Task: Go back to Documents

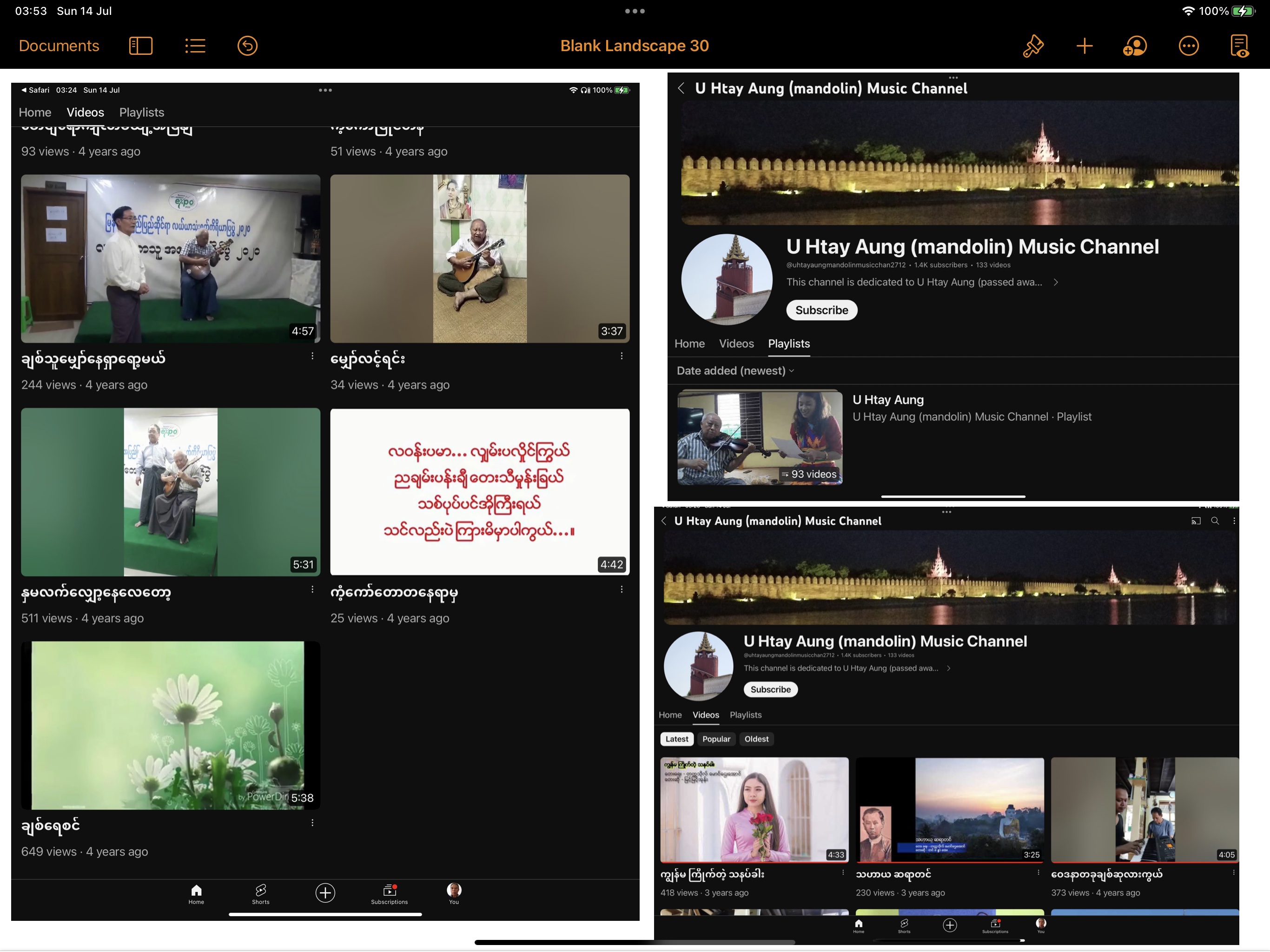Action: [x=59, y=46]
